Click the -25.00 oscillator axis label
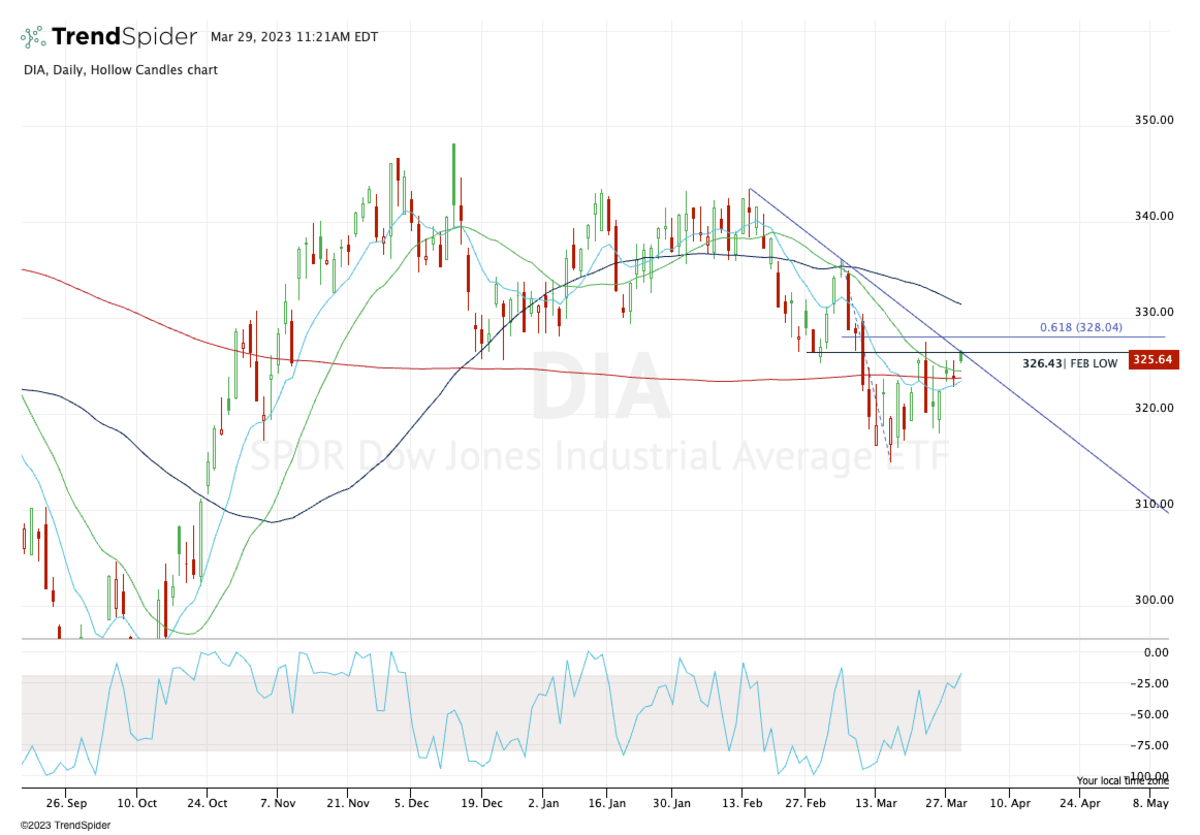 pos(1152,684)
